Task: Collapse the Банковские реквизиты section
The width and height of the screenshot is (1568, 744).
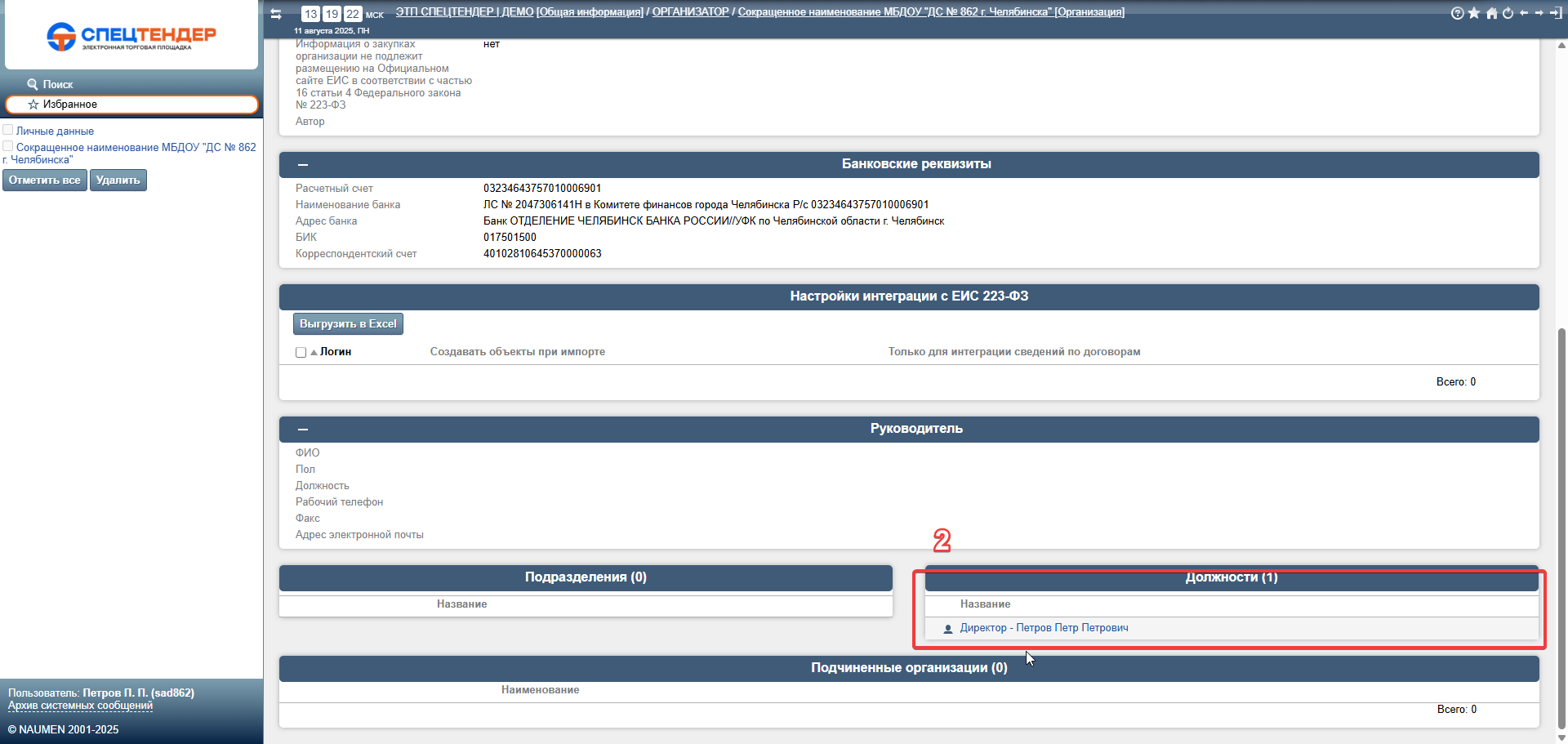Action: pos(303,165)
